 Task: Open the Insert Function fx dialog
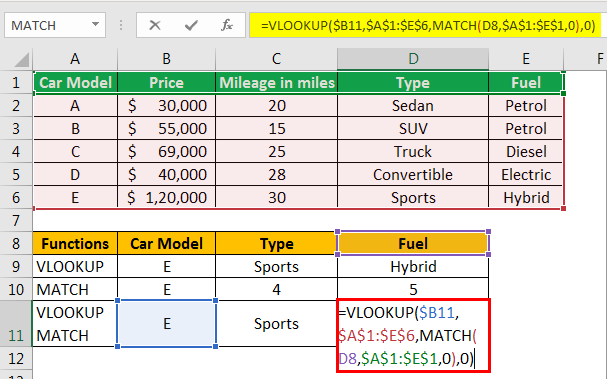point(227,26)
